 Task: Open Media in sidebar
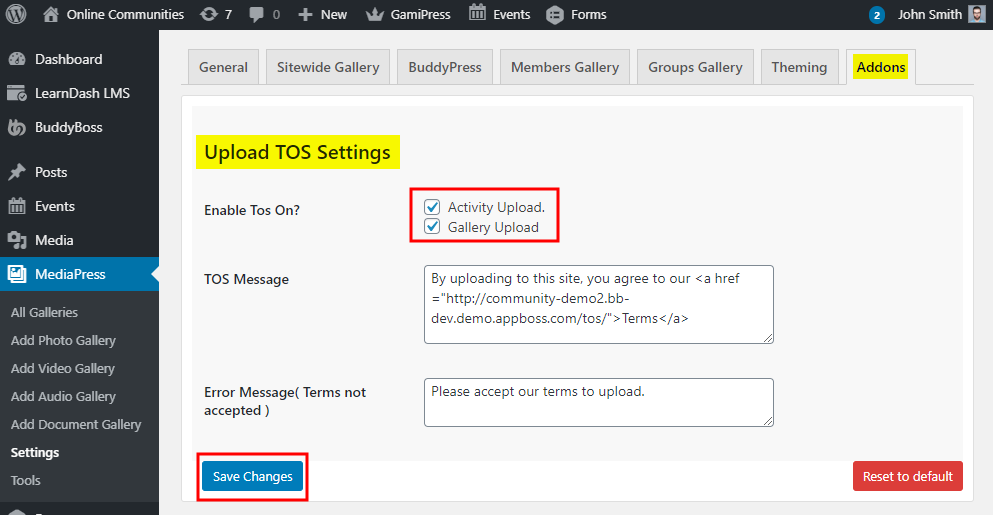tap(54, 240)
